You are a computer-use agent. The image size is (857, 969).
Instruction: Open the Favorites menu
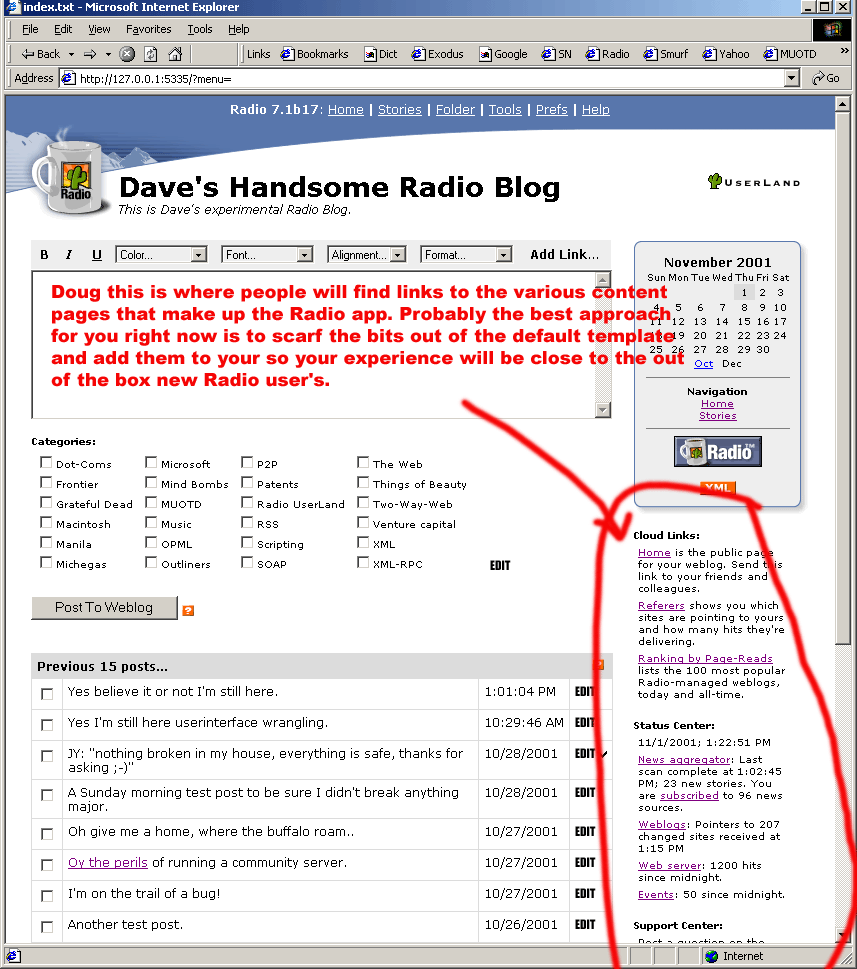[148, 29]
